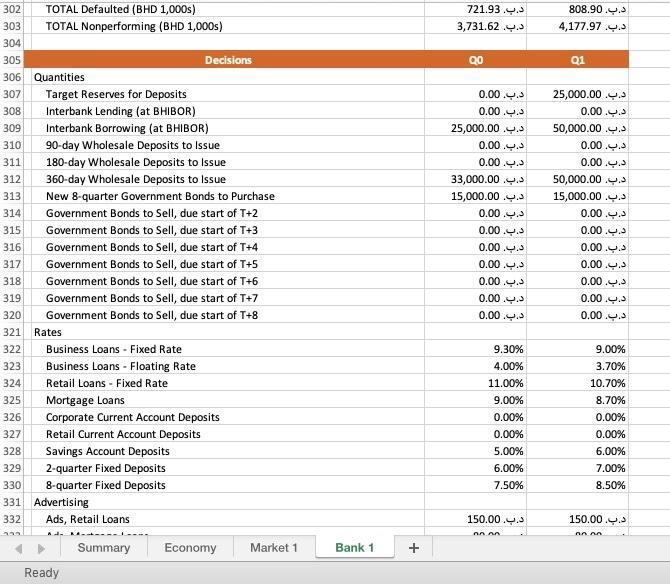The height and width of the screenshot is (584, 670).
Task: Select the 180-day Wholesale Deposits to Issue cell
Action: coord(228,162)
